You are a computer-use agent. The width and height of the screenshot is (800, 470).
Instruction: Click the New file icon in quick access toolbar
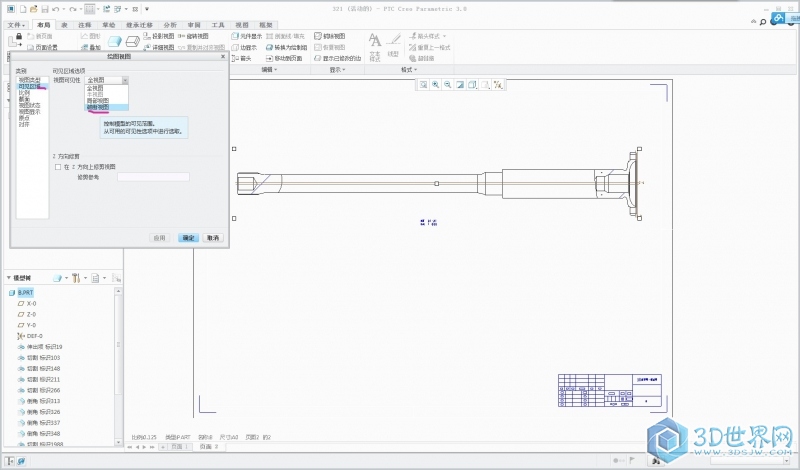tap(23, 9)
